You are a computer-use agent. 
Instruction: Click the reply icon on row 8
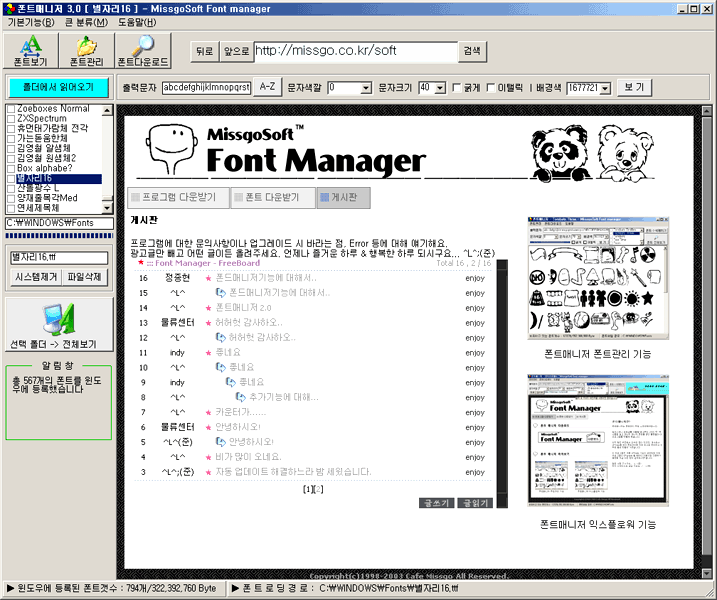point(241,397)
